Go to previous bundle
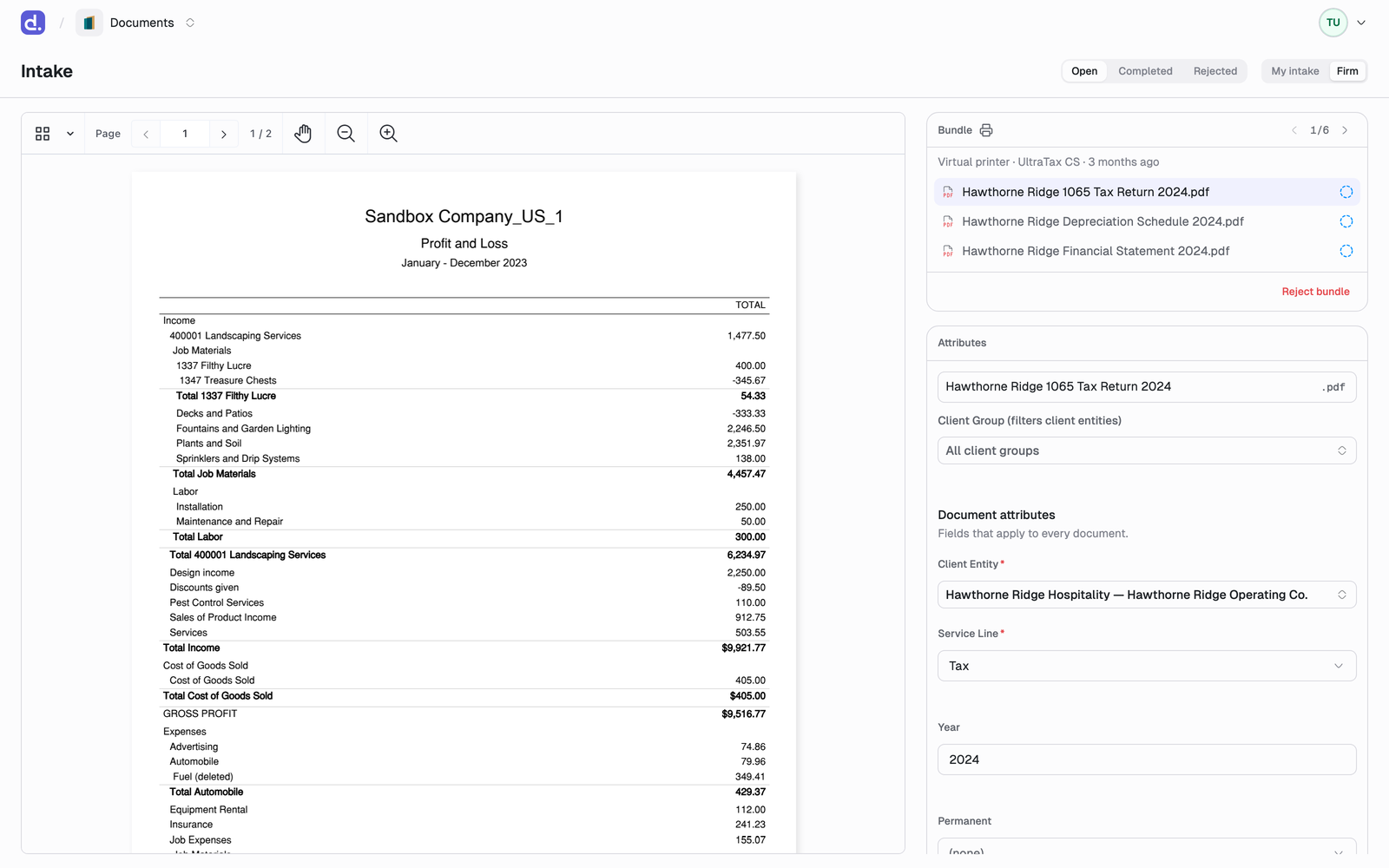Viewport: 1389px width, 868px height. coord(1294,130)
